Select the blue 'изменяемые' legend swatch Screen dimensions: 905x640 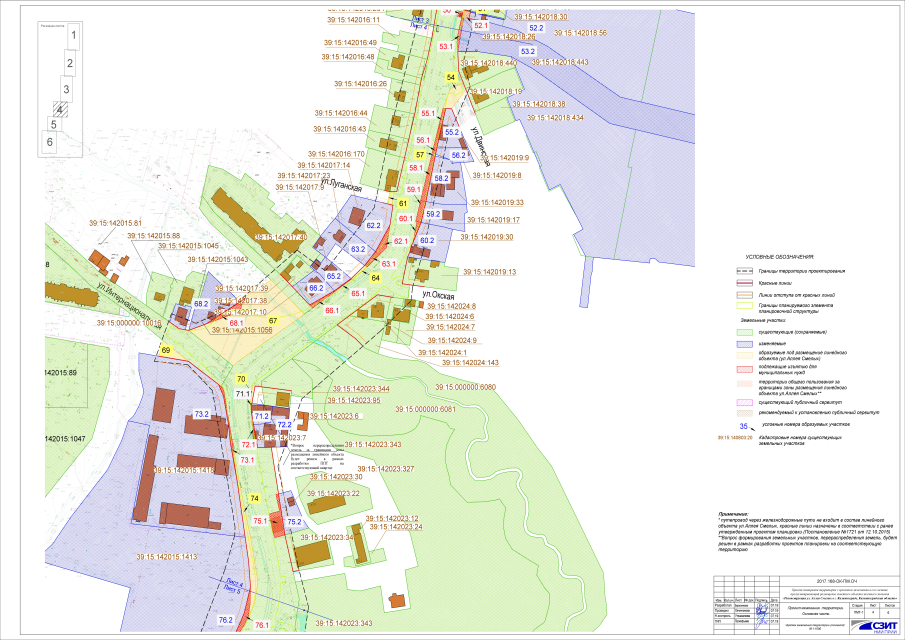pyautogui.click(x=743, y=343)
